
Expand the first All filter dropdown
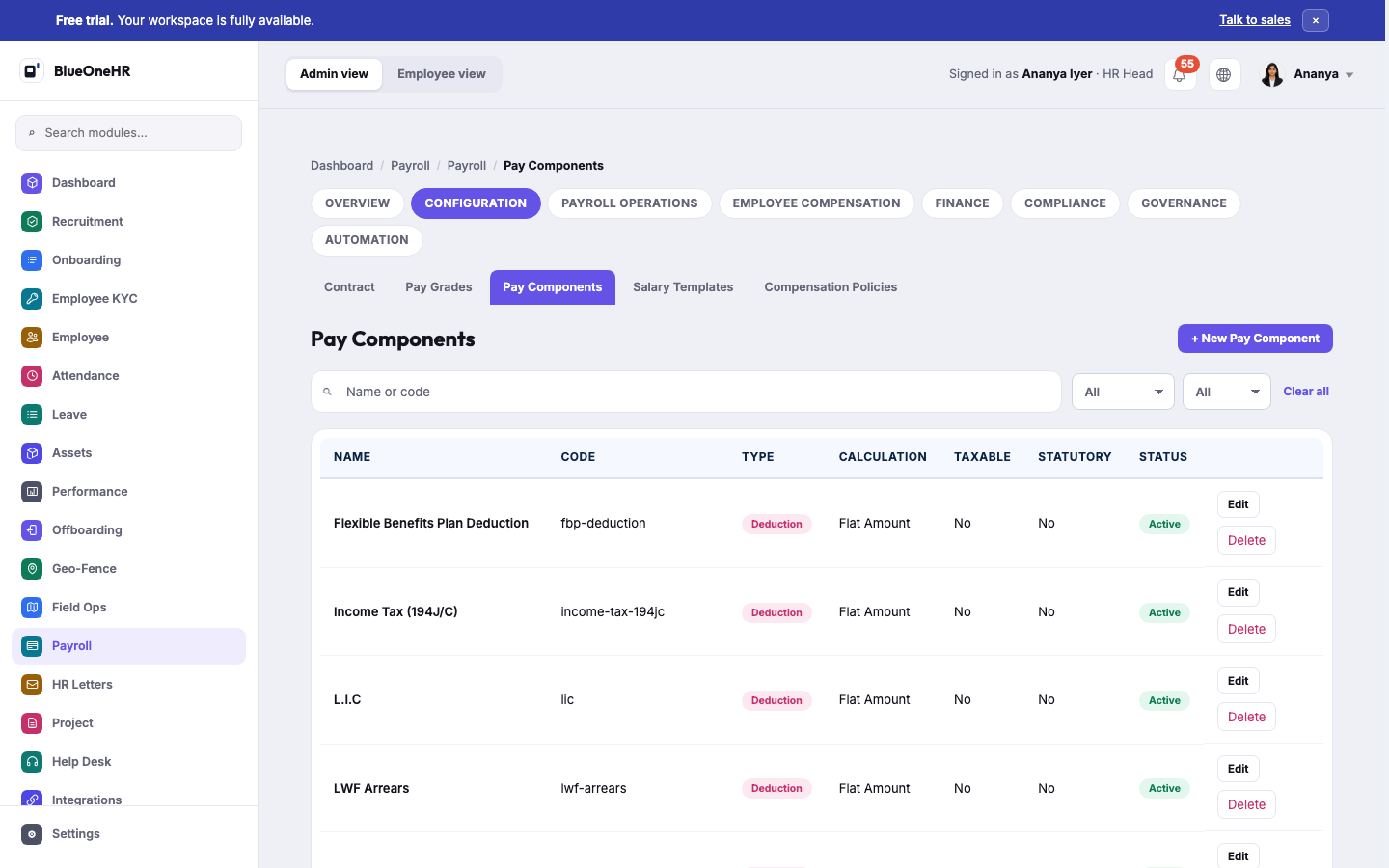[x=1123, y=392]
